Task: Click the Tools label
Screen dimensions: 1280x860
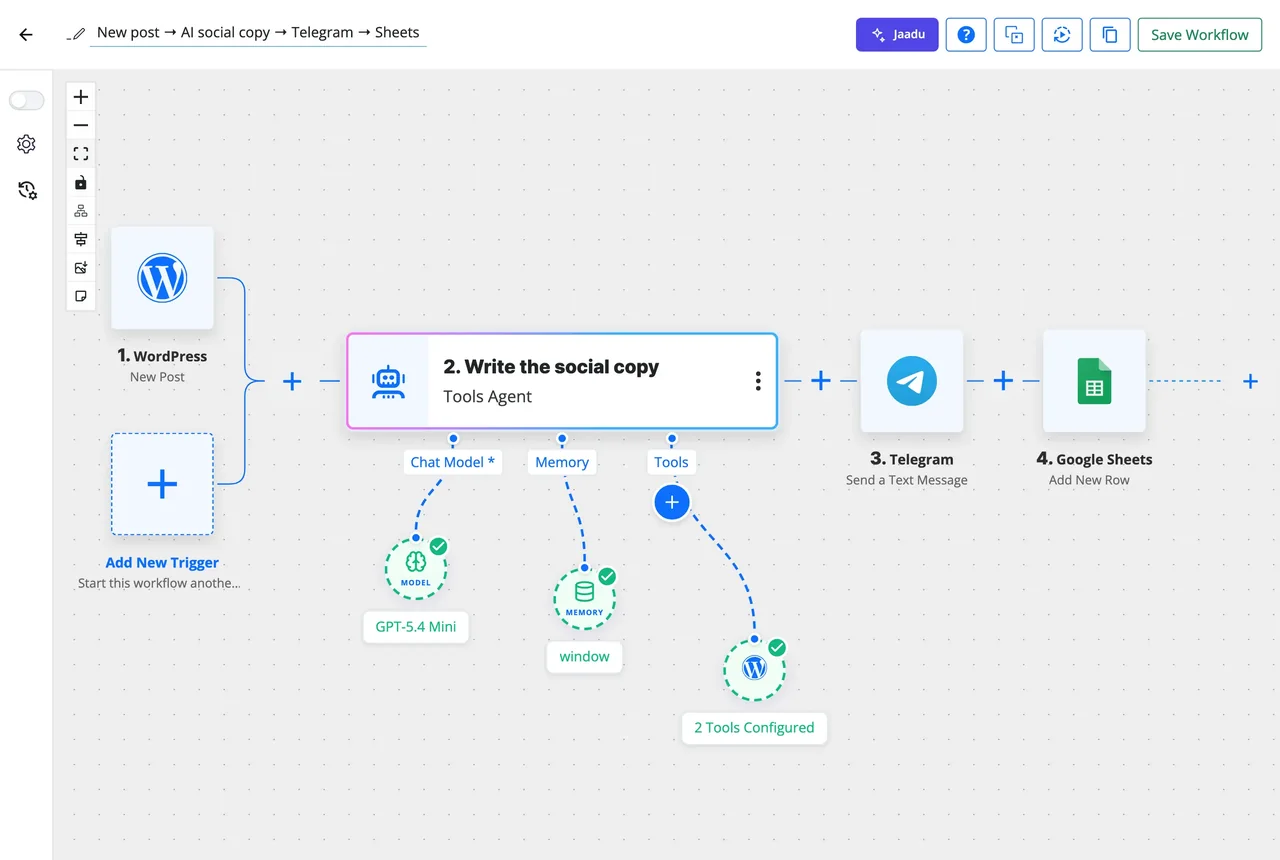Action: point(671,462)
